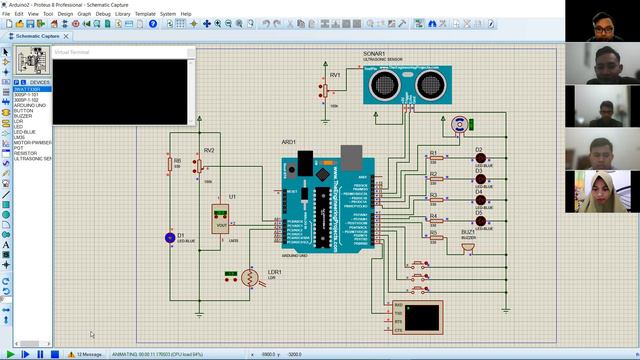Open the Home page icon

[54, 24]
